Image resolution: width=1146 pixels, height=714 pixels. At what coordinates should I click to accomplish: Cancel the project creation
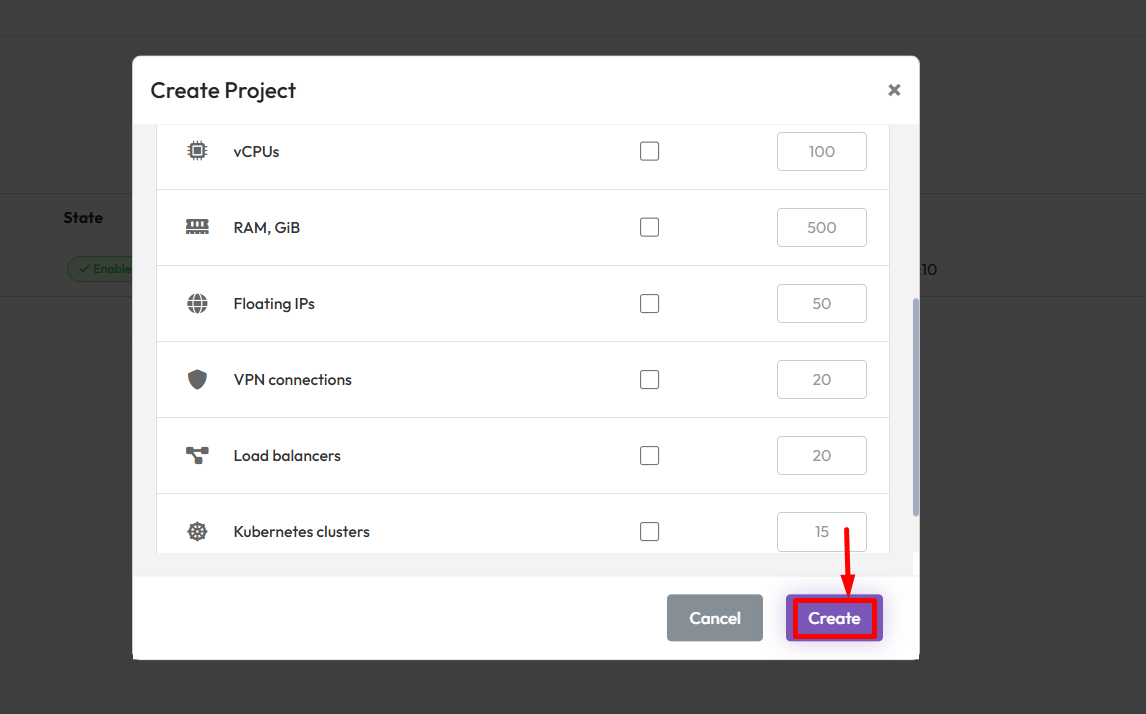(x=714, y=618)
